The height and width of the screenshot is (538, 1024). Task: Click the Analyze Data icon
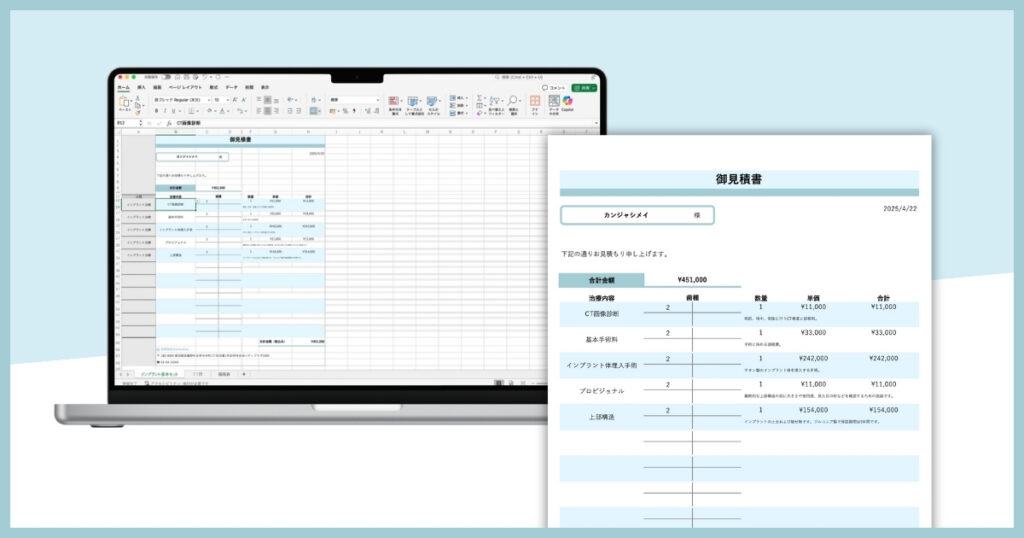click(x=554, y=101)
